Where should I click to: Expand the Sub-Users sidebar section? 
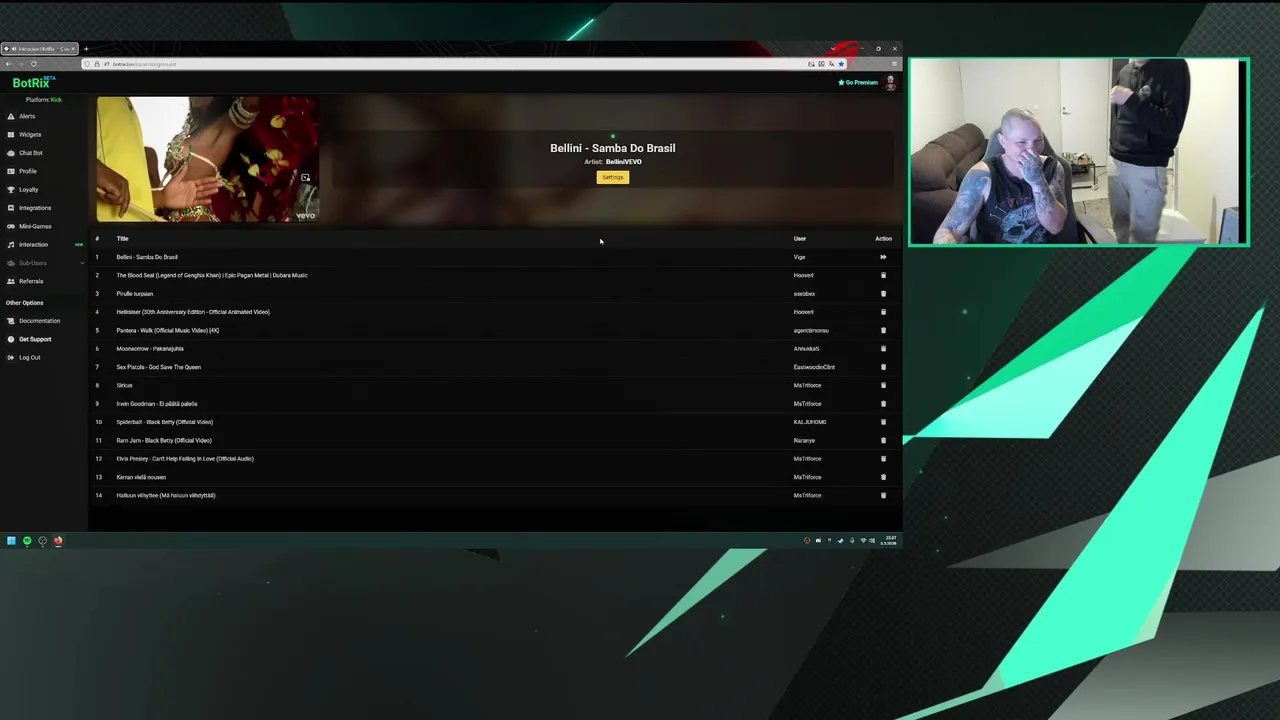point(45,263)
